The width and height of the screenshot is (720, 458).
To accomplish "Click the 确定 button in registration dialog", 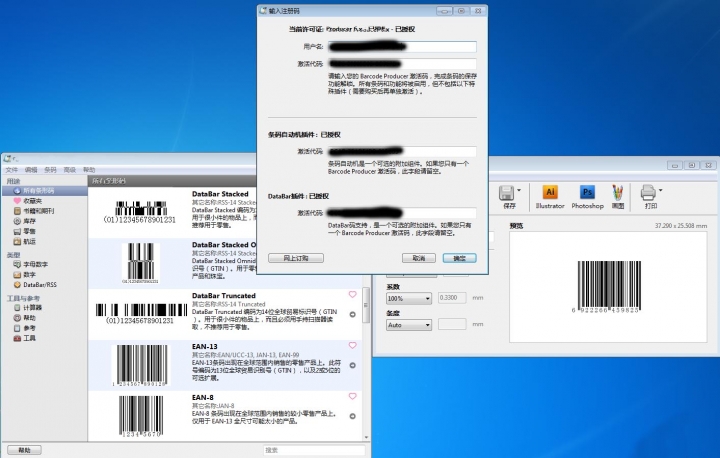I will click(x=459, y=258).
